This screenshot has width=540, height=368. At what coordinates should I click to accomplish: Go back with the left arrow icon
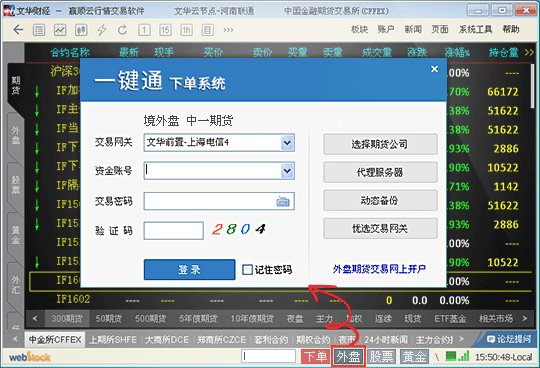(x=18, y=30)
